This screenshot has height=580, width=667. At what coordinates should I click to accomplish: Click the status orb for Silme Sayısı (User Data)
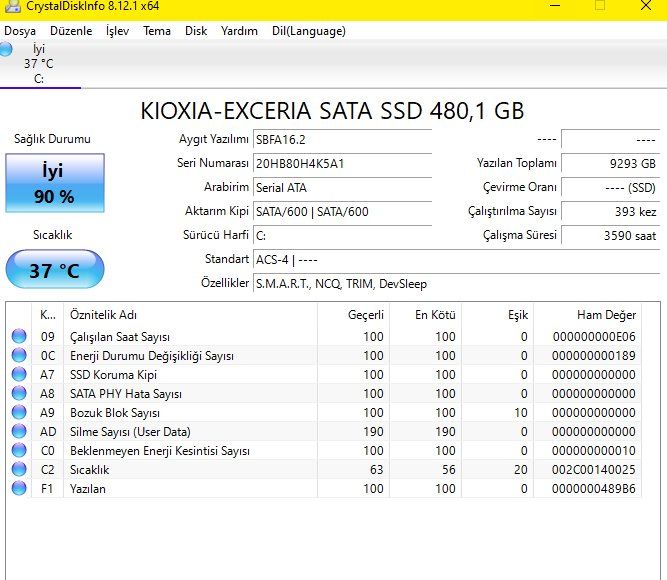pyautogui.click(x=19, y=431)
